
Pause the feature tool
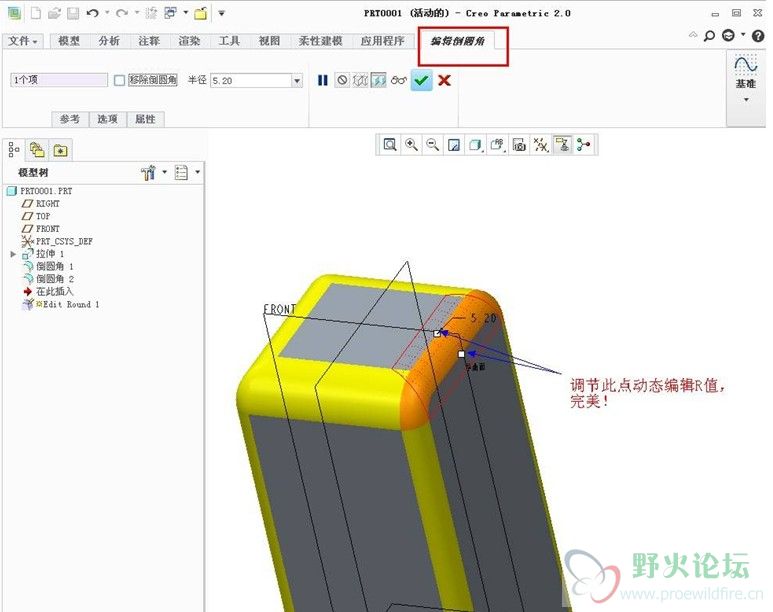coord(322,80)
